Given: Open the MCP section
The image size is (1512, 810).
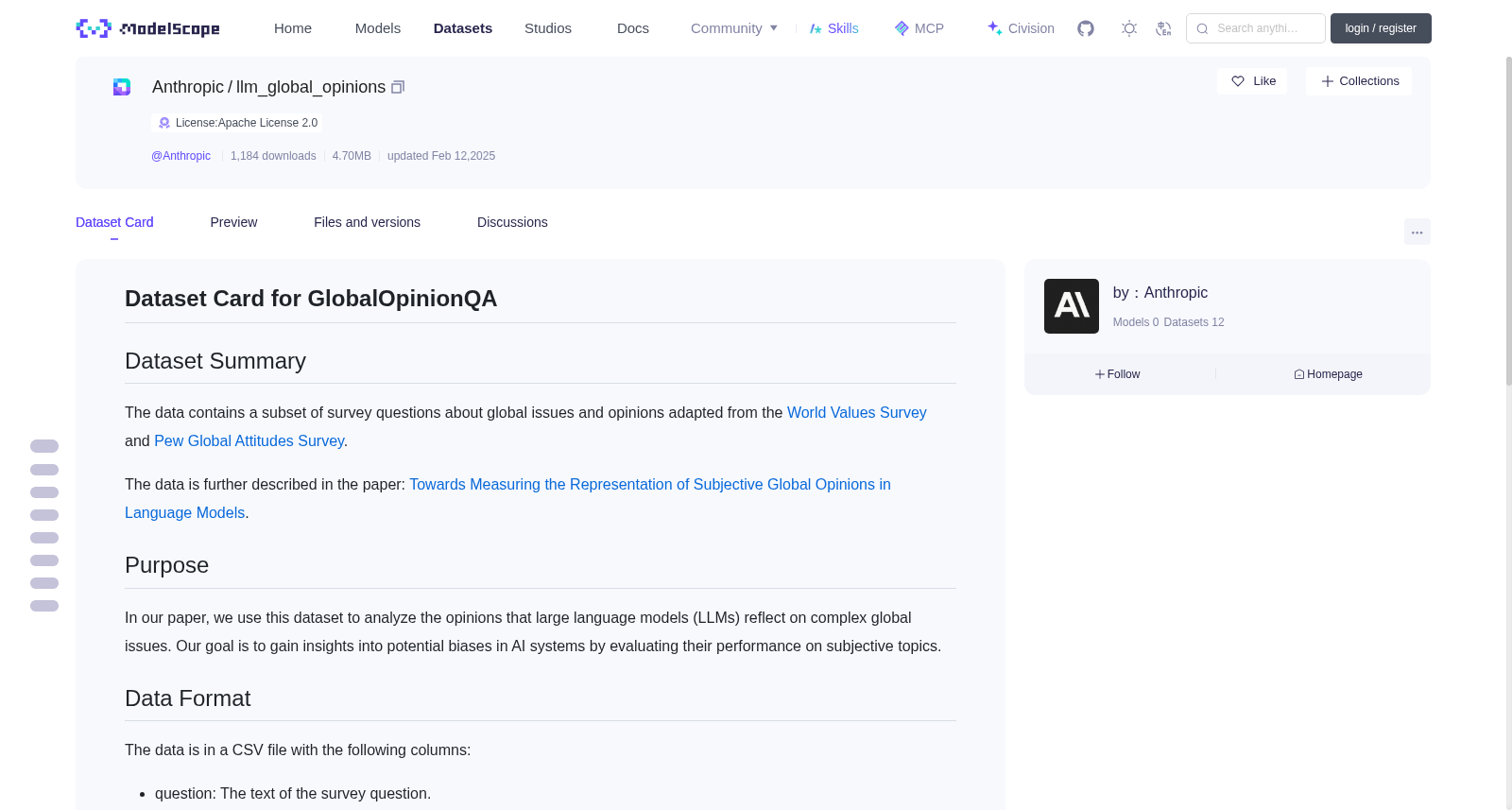Looking at the screenshot, I should (919, 28).
